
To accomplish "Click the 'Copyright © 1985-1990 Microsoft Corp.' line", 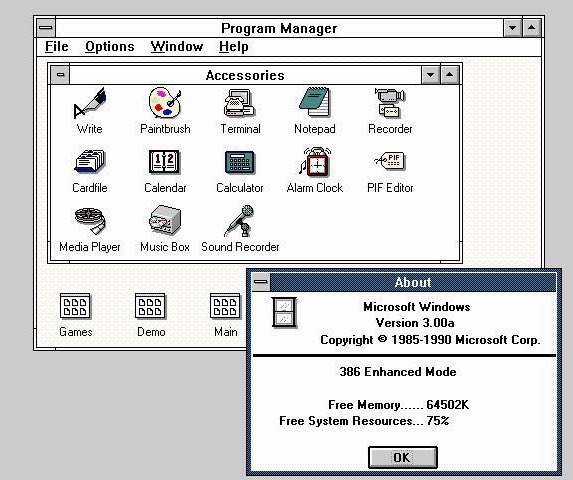I will [430, 340].
